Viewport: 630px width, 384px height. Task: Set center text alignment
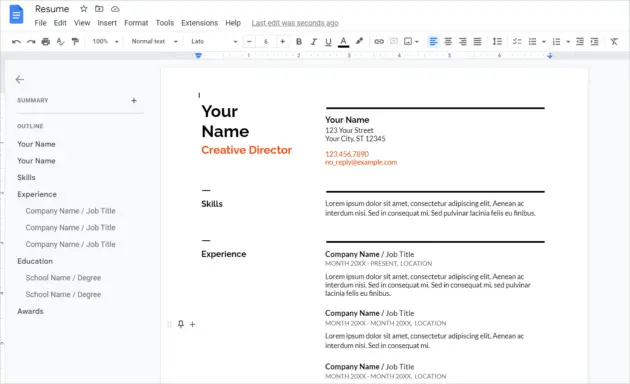[448, 41]
